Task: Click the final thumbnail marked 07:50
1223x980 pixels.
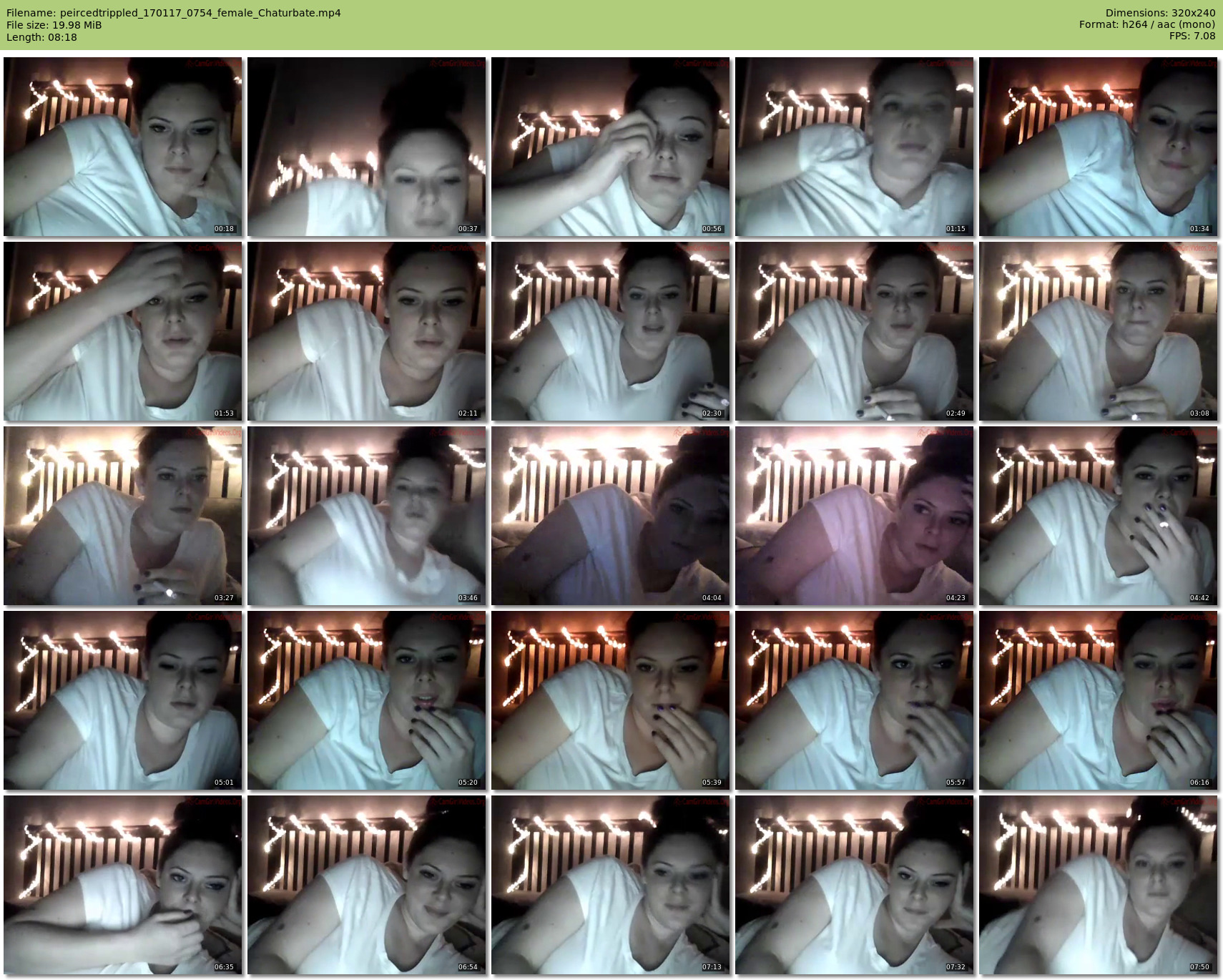Action: (1099, 885)
